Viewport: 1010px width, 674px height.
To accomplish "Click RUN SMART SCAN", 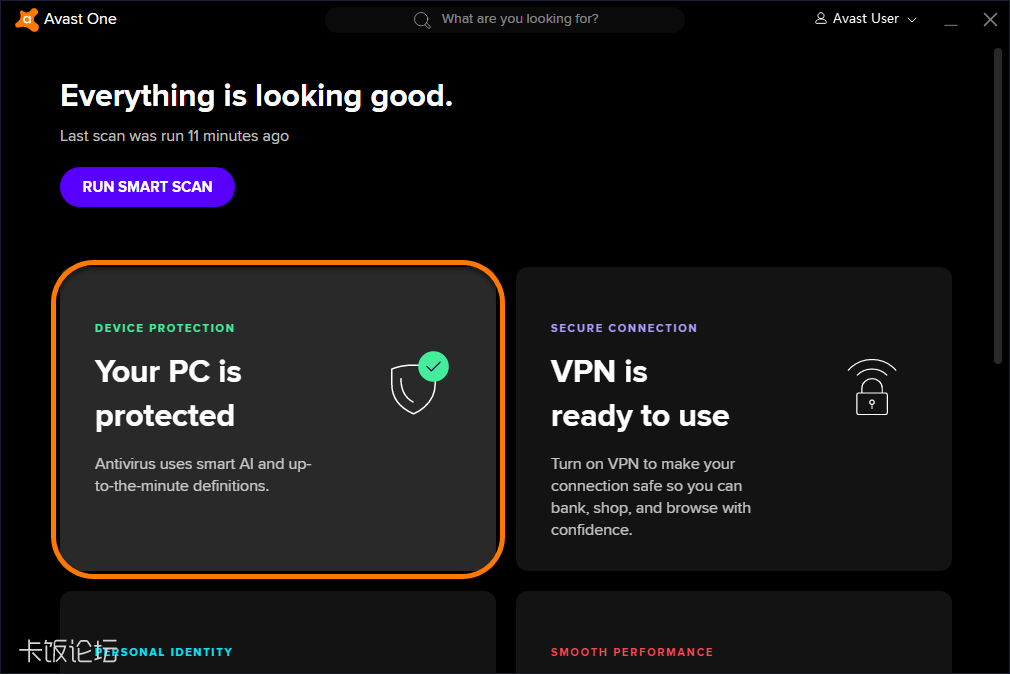I will pyautogui.click(x=147, y=187).
